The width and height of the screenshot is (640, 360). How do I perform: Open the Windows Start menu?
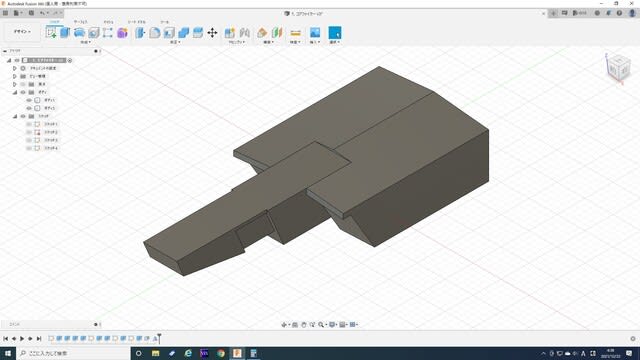[8, 353]
